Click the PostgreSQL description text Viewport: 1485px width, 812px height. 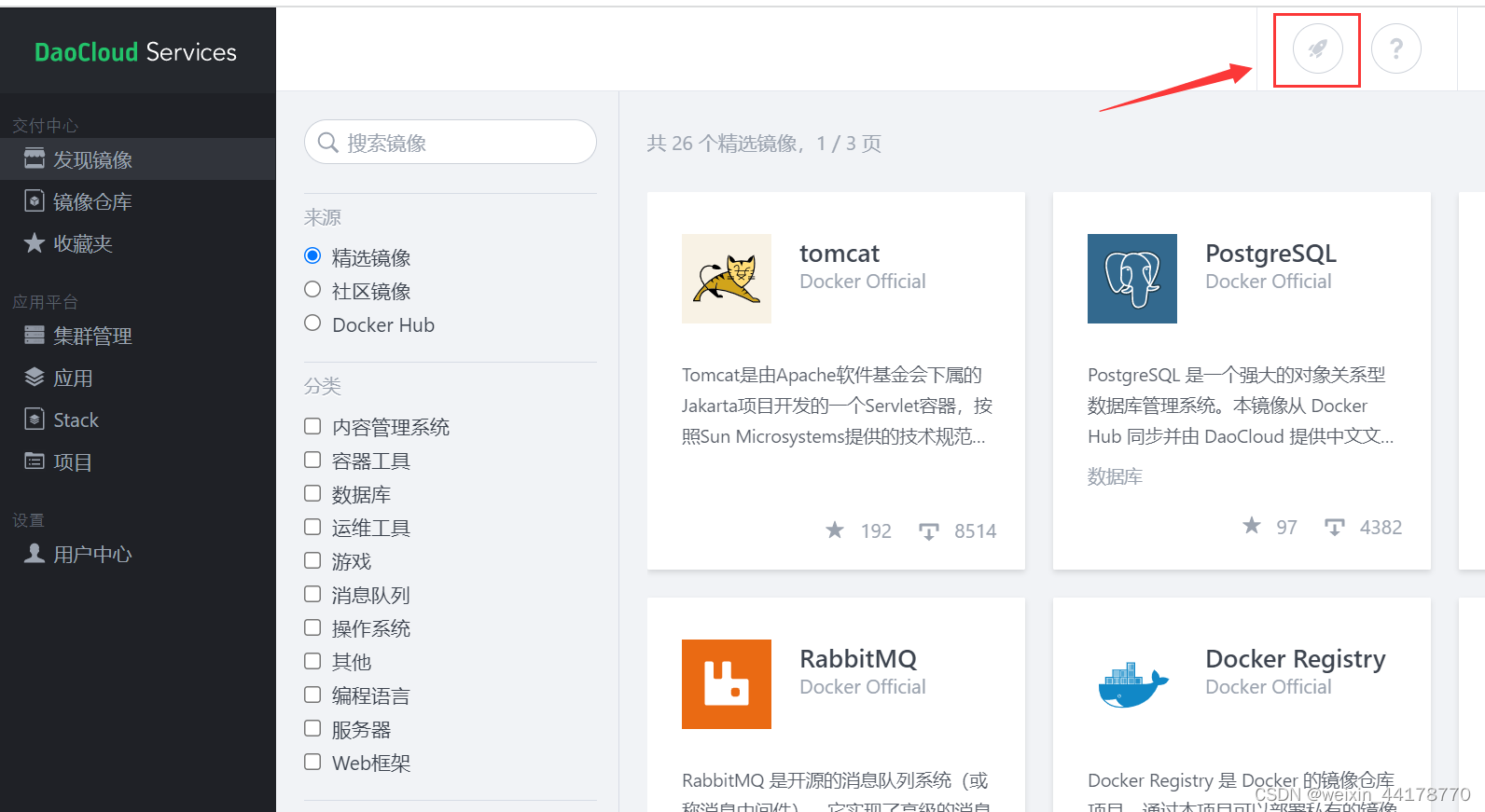click(1241, 406)
